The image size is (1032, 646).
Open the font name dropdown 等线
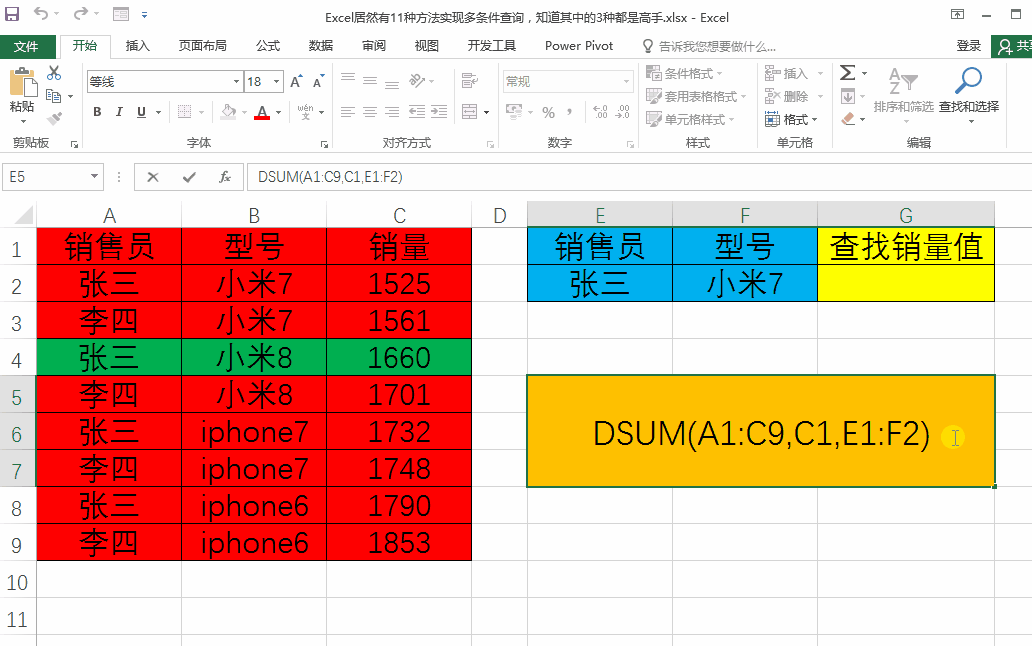[x=236, y=82]
